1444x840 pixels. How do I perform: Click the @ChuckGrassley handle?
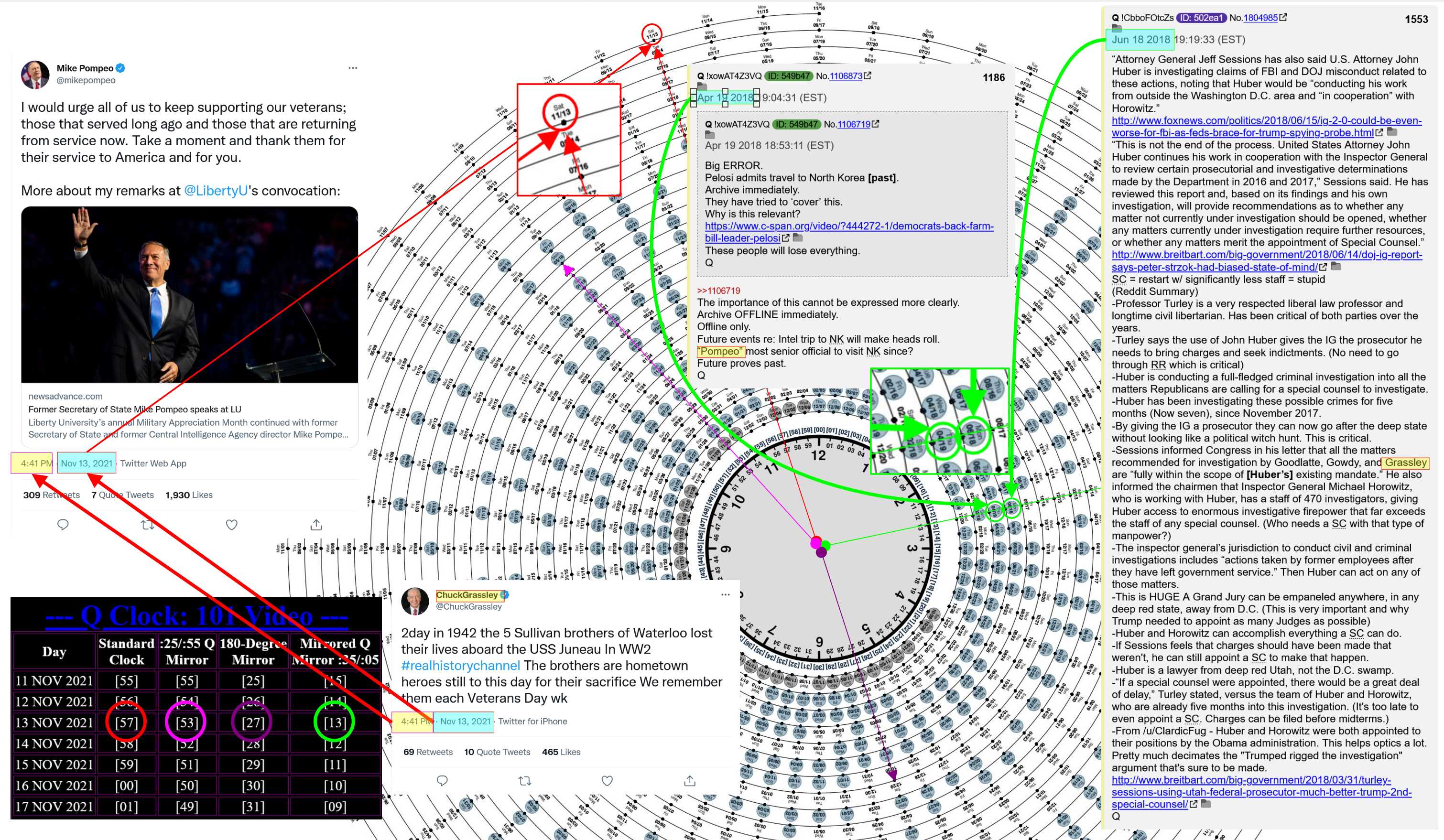pos(468,606)
